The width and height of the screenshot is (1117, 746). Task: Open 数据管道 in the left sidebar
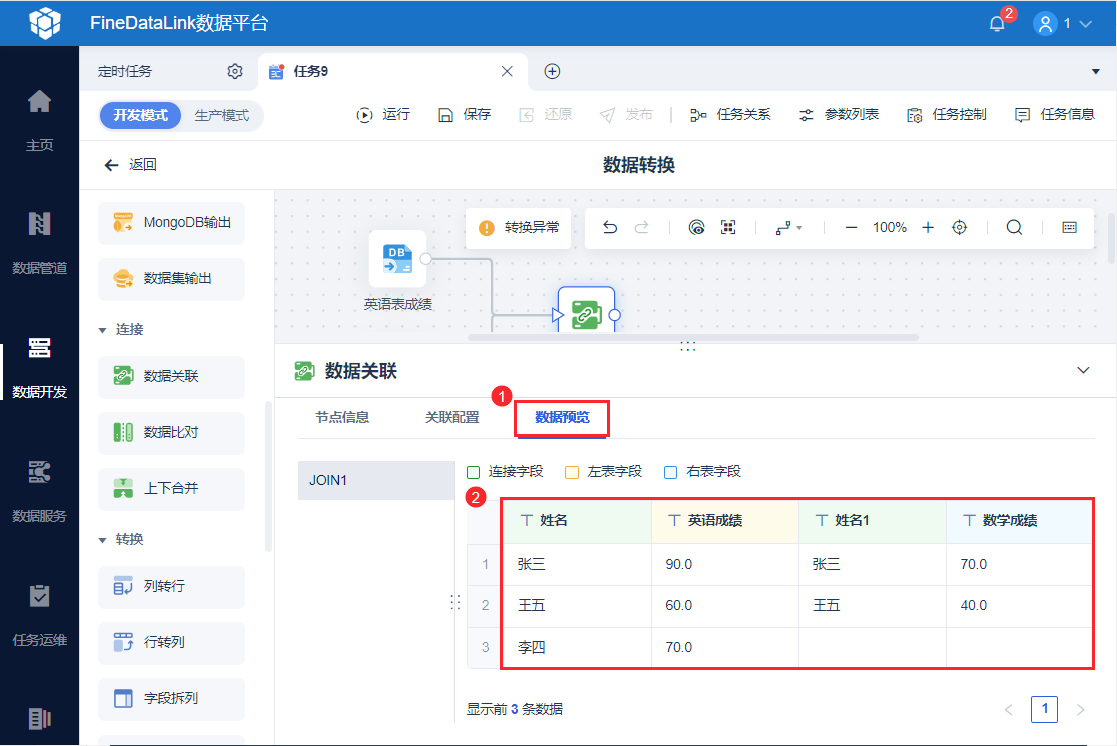[x=39, y=244]
